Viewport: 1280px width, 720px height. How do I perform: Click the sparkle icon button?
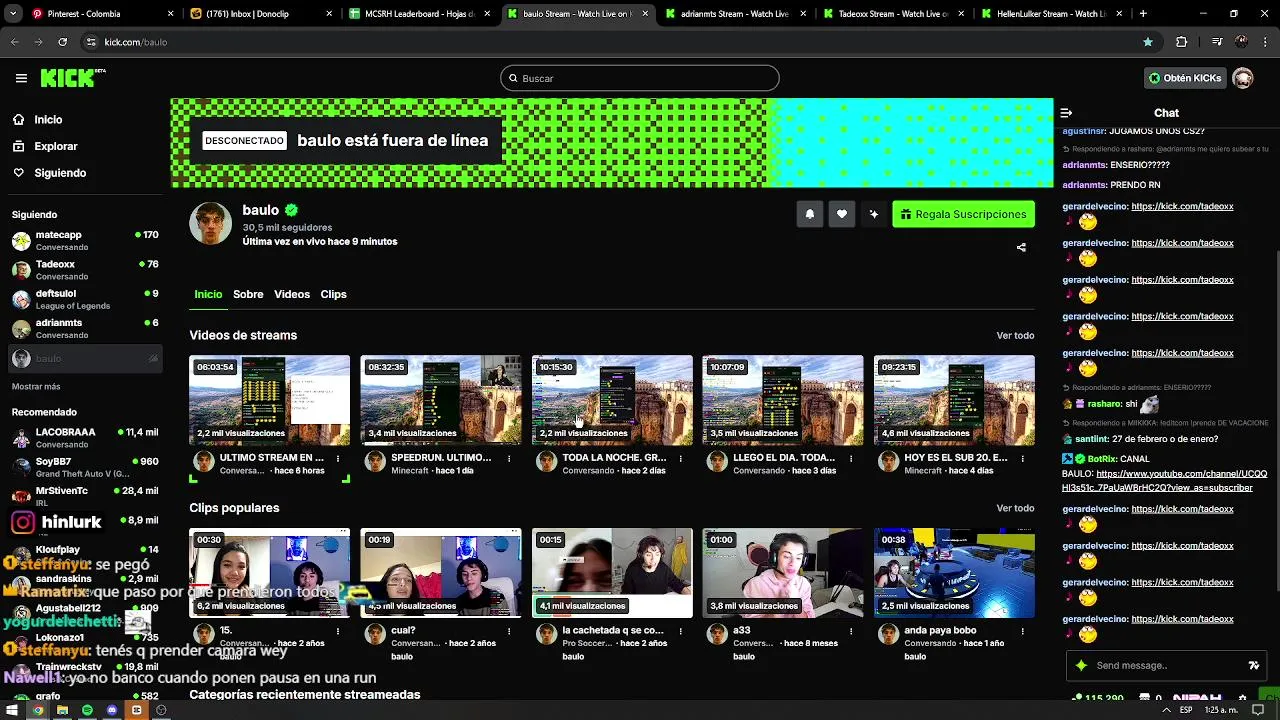(x=874, y=214)
